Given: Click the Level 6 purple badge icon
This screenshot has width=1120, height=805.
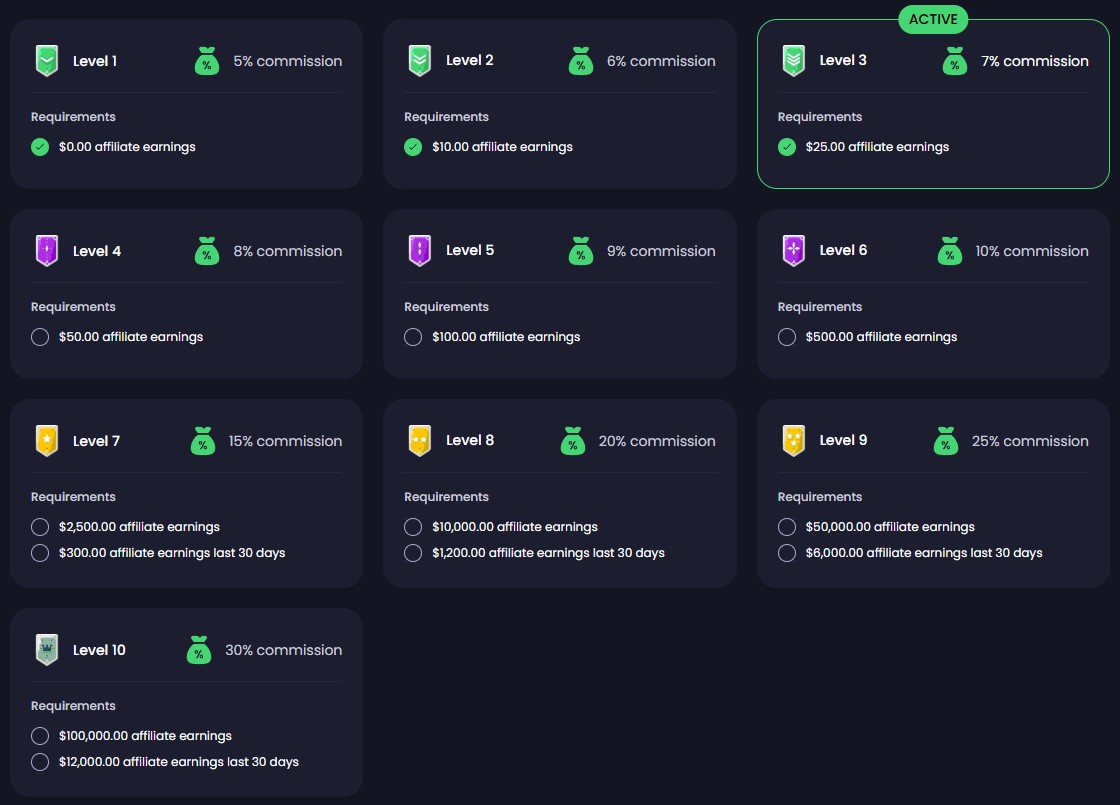Looking at the screenshot, I should 793,251.
